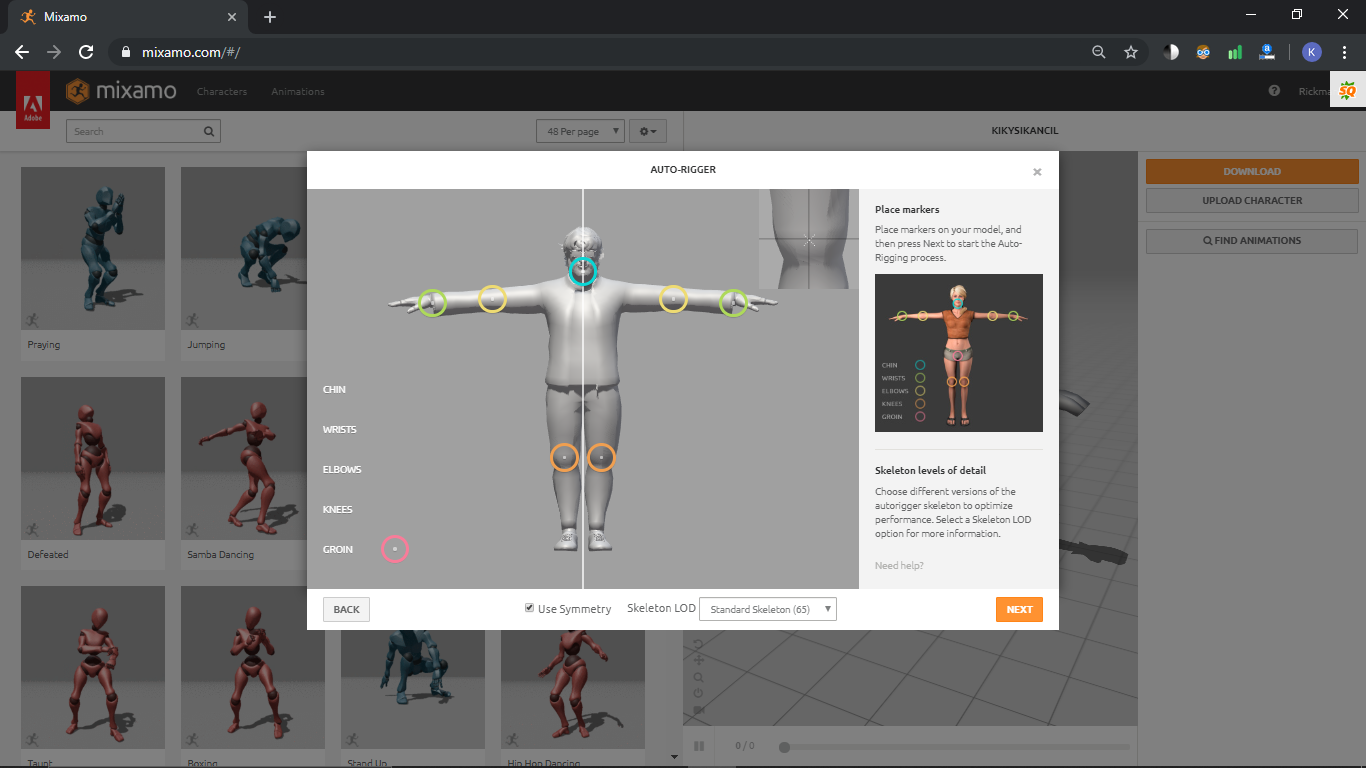Screen dimensions: 1366x768
Task: Open the help question mark icon
Action: pos(1274,91)
